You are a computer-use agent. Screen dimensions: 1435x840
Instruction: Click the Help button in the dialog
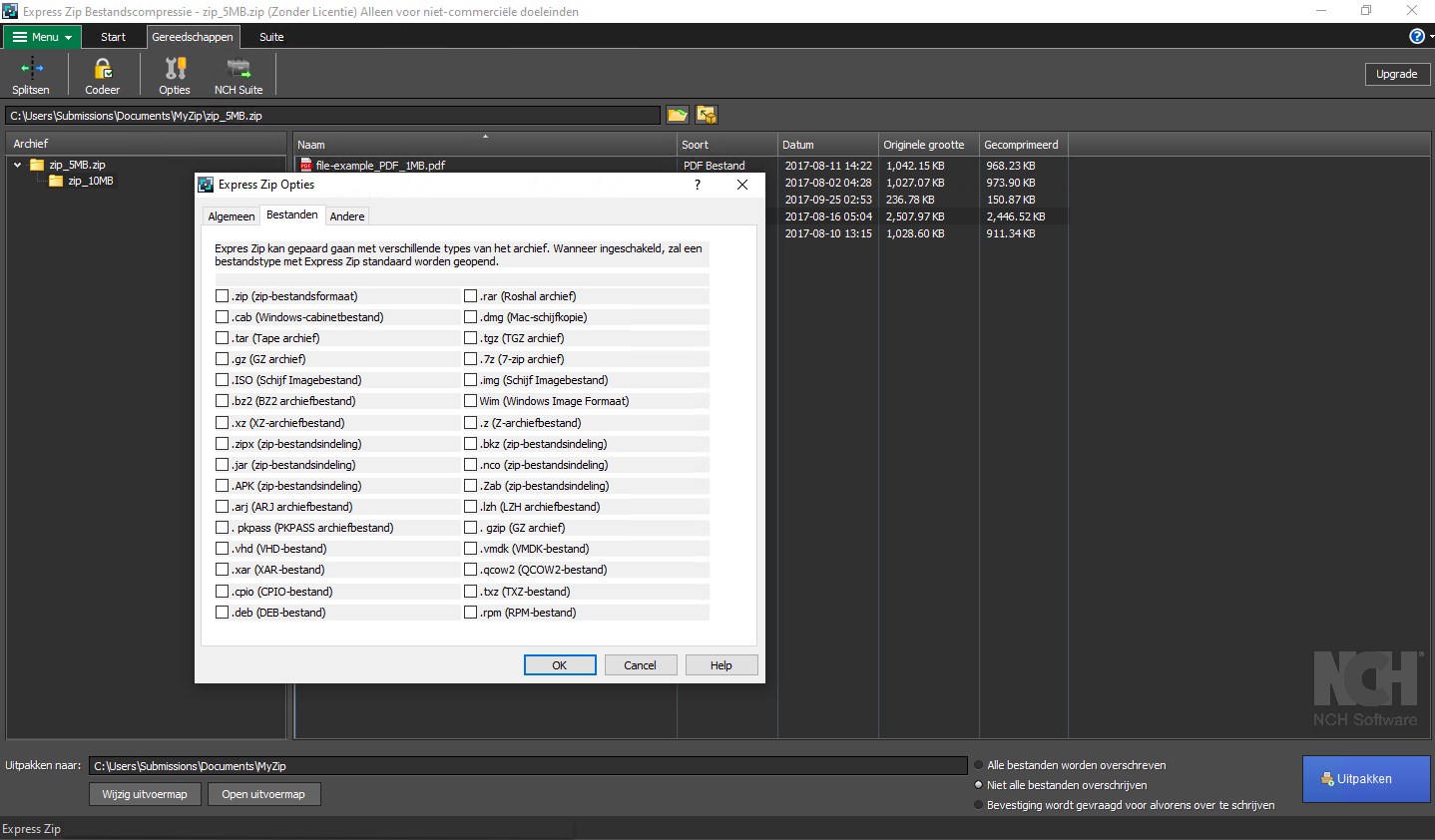pos(721,665)
